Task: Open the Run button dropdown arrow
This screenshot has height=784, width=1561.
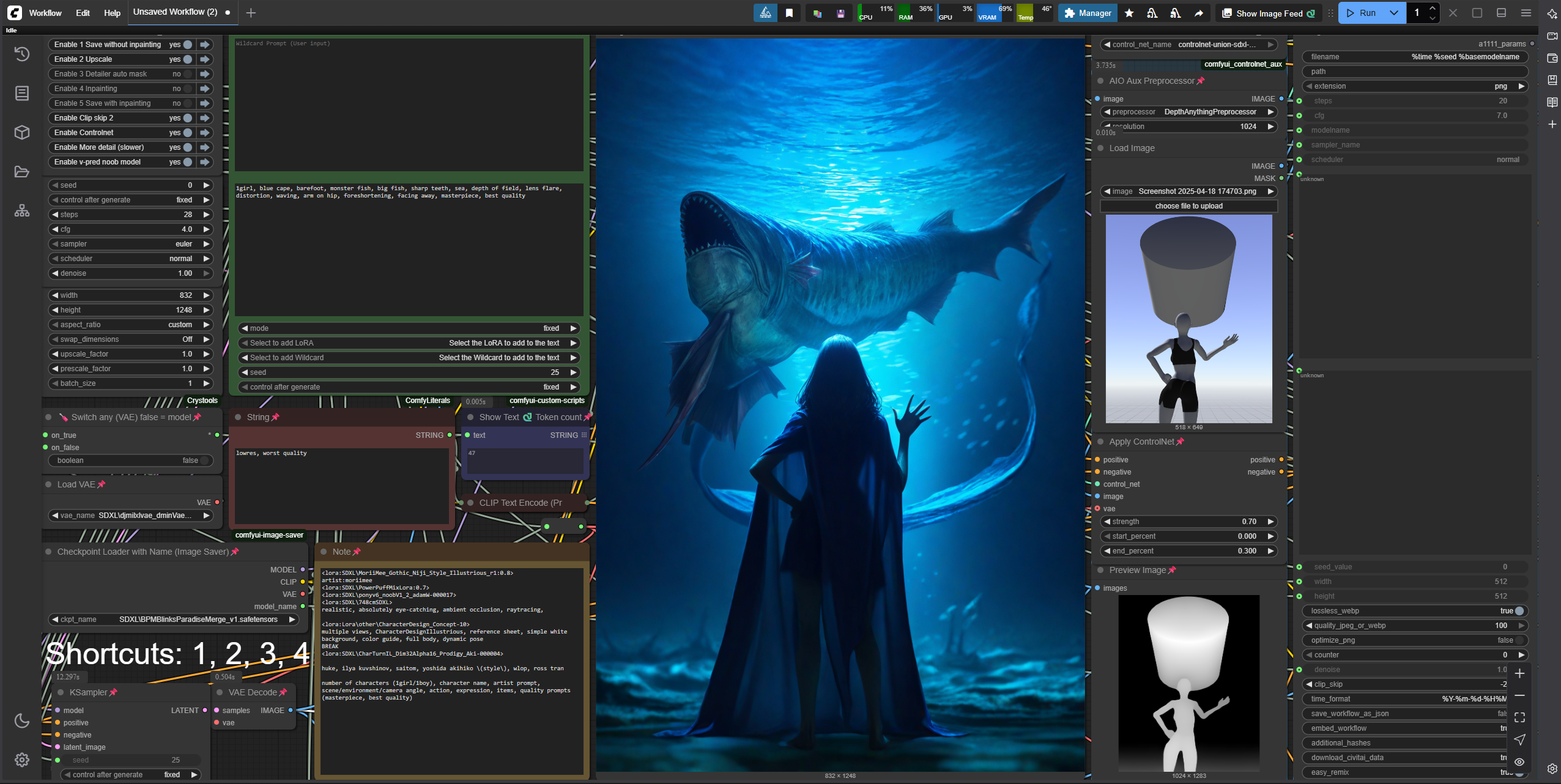Action: coord(1393,13)
